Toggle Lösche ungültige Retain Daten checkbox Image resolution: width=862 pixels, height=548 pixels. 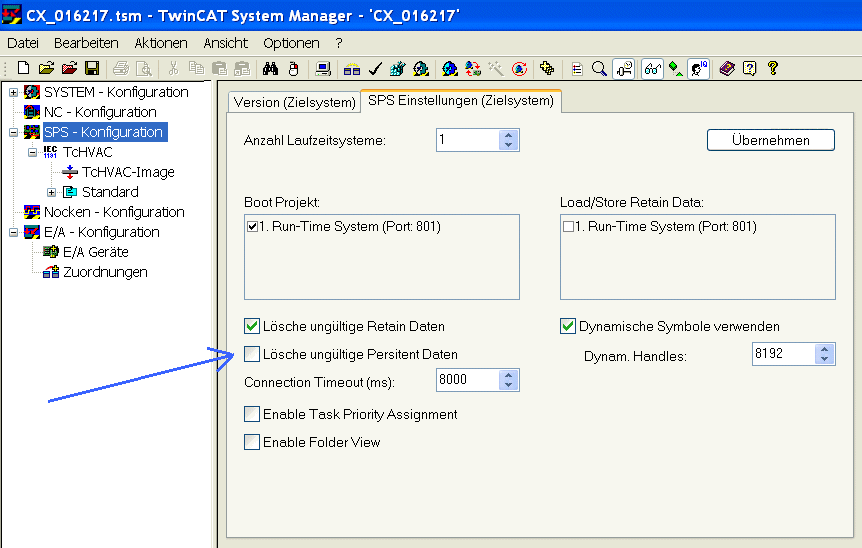252,326
